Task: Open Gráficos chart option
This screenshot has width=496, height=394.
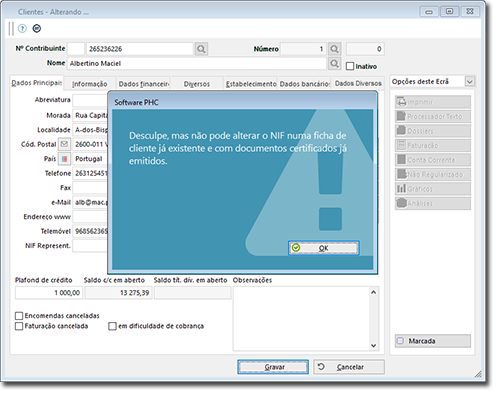Action: (433, 189)
